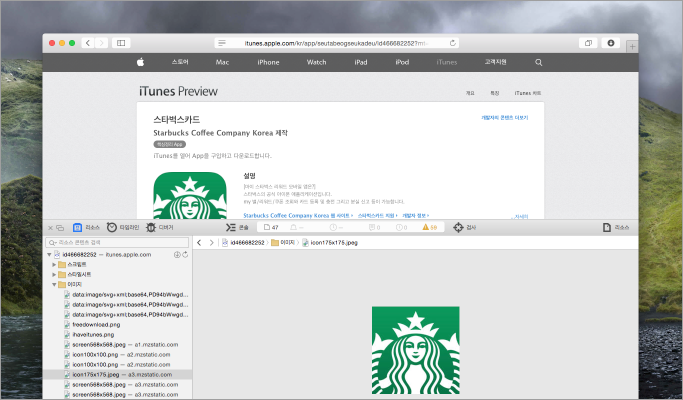
Task: Click the resource content search field
Action: click(x=117, y=242)
